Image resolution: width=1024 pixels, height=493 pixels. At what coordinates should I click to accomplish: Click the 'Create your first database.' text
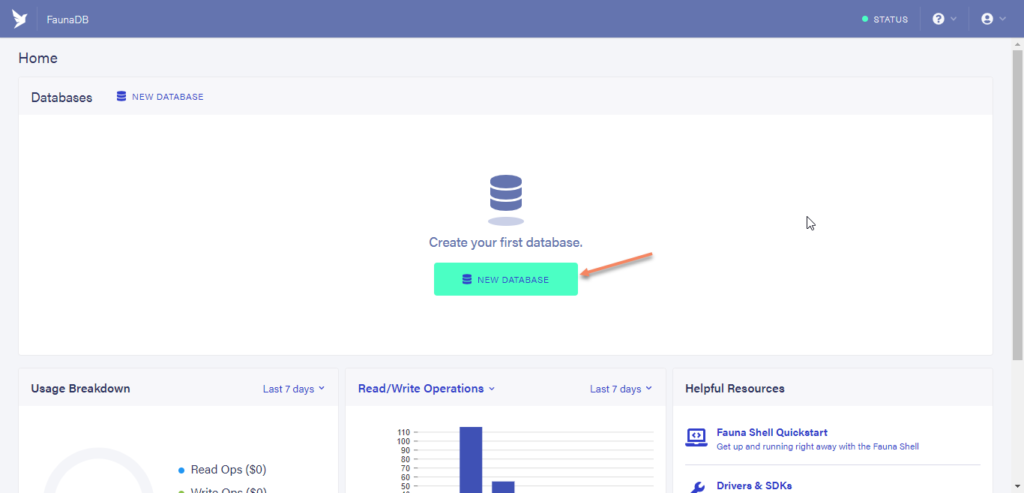pyautogui.click(x=505, y=242)
